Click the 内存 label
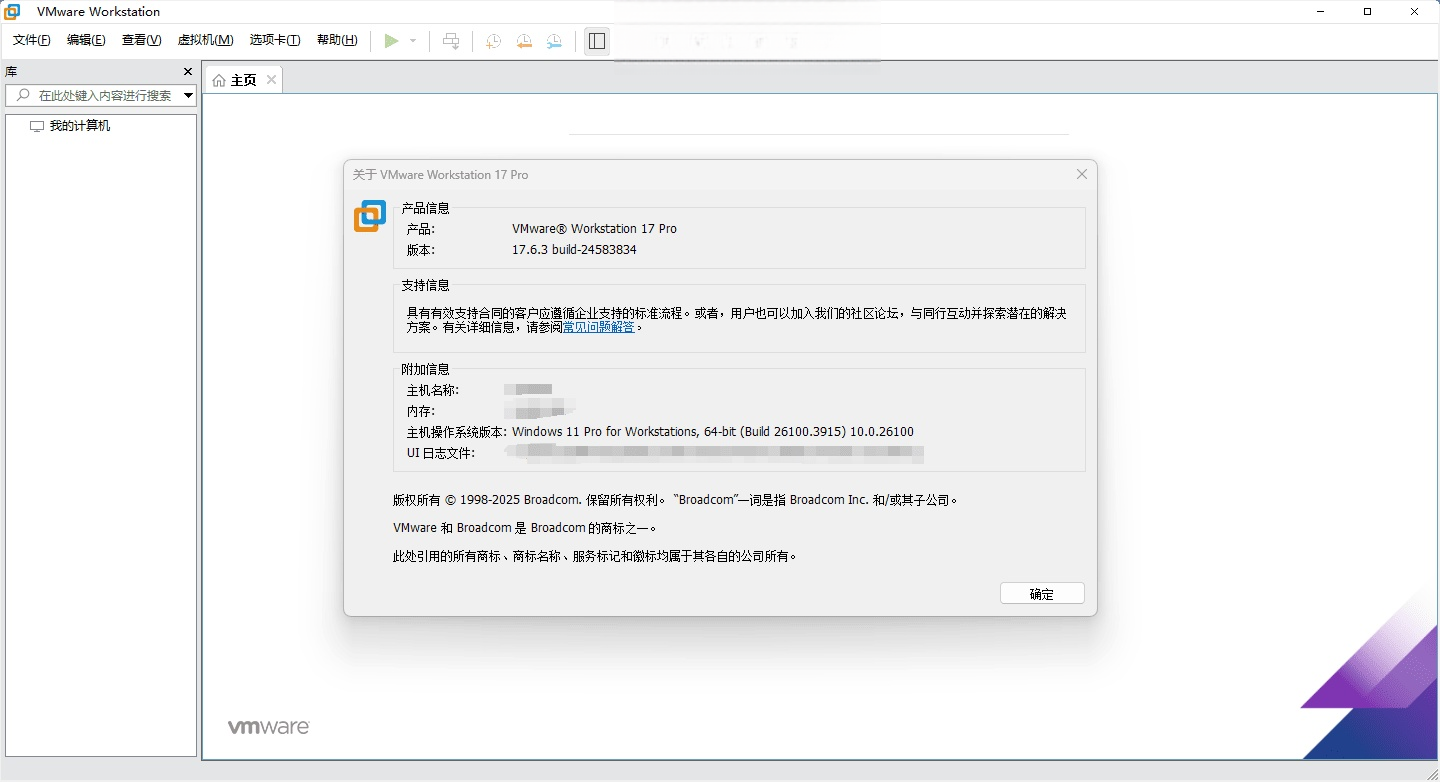 [420, 411]
